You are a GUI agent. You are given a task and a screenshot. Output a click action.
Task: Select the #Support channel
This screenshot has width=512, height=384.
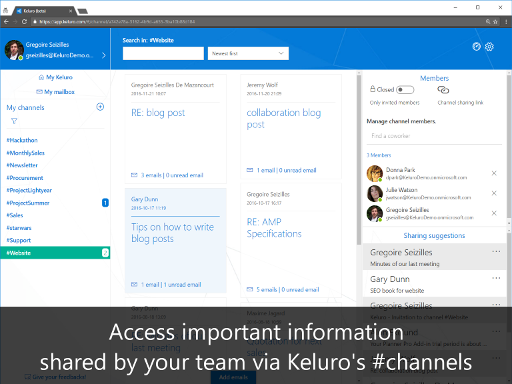[x=19, y=240]
